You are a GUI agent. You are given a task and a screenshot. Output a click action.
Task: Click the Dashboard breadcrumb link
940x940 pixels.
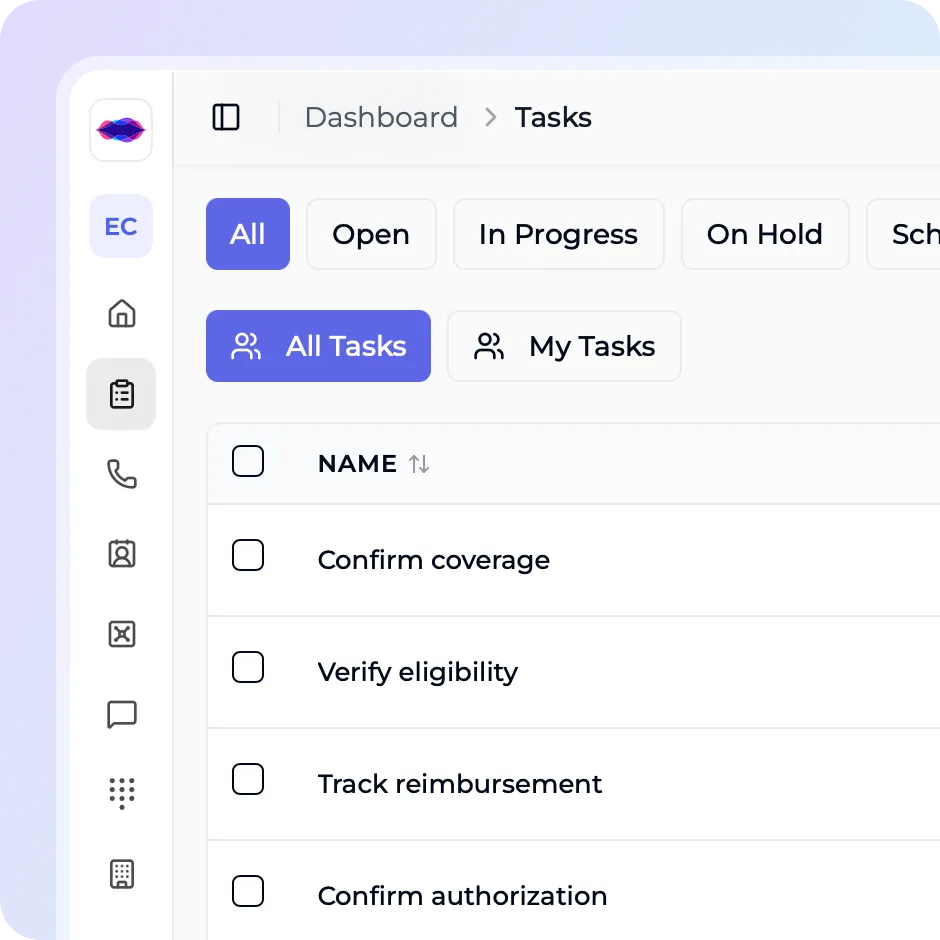381,117
